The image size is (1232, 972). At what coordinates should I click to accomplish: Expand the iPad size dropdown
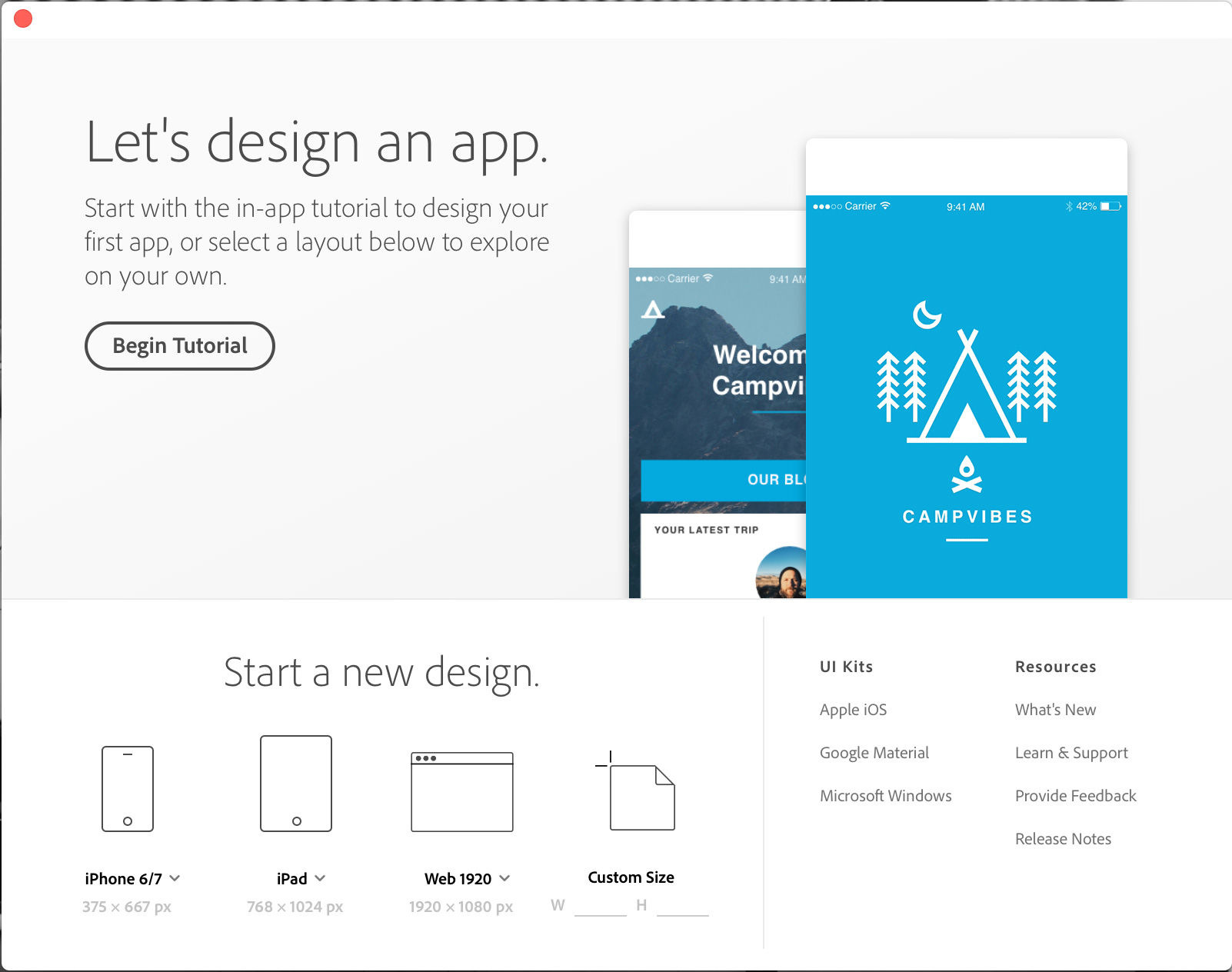tap(320, 878)
